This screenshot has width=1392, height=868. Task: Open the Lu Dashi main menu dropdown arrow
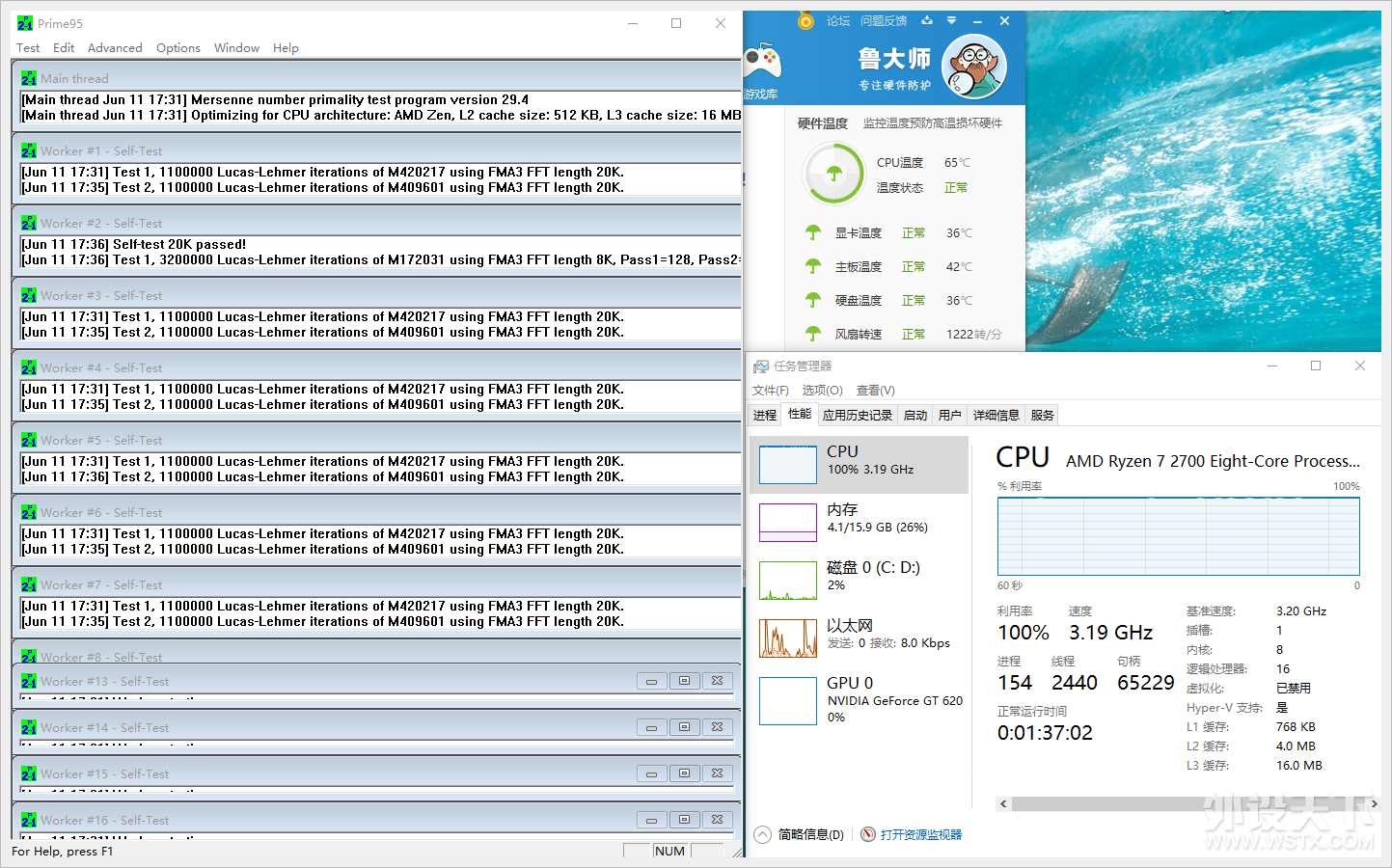951,20
